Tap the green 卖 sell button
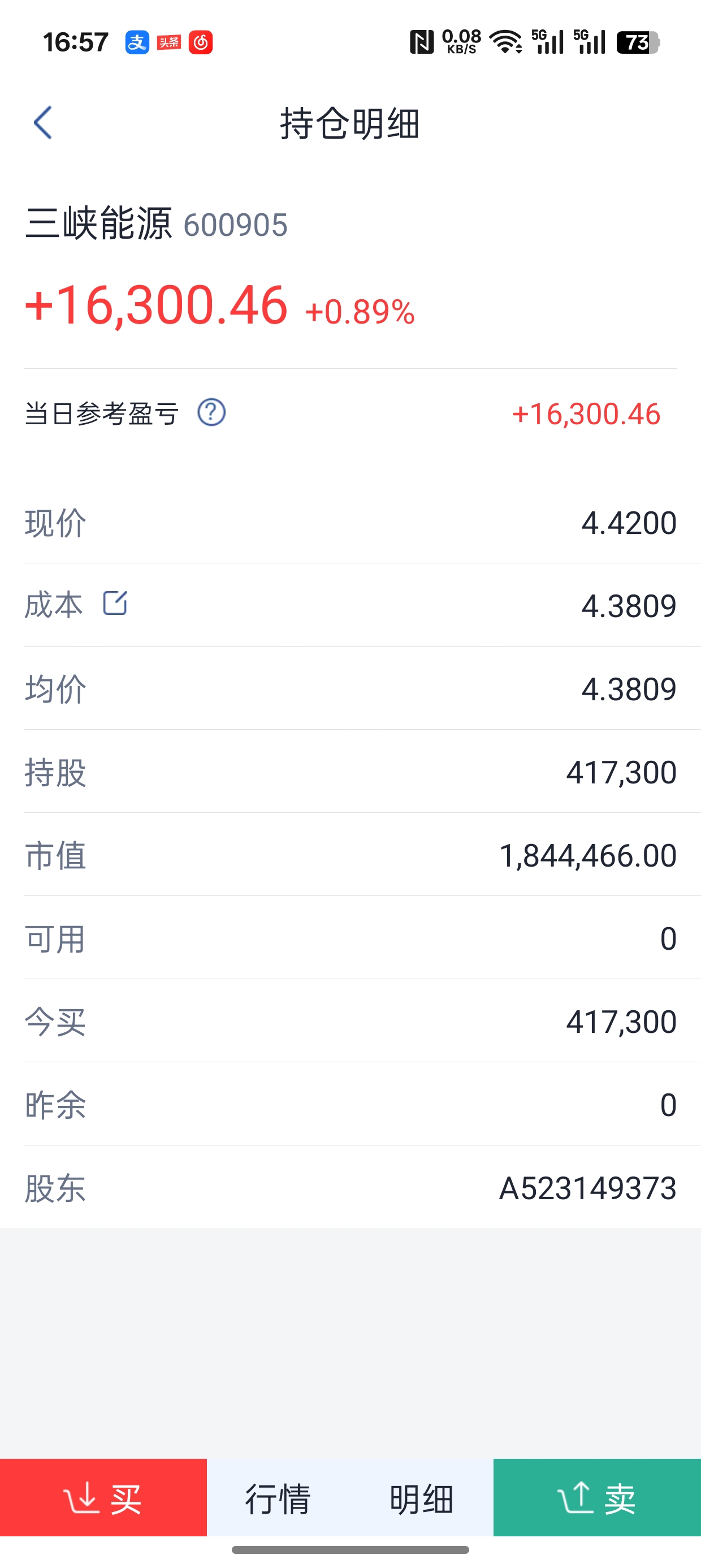Image resolution: width=701 pixels, height=1568 pixels. tap(597, 1497)
